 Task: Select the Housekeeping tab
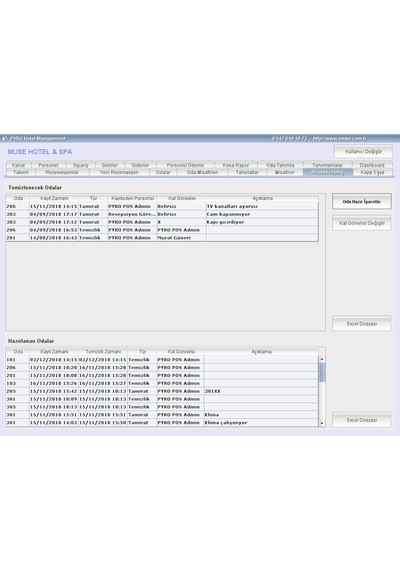pyautogui.click(x=328, y=172)
